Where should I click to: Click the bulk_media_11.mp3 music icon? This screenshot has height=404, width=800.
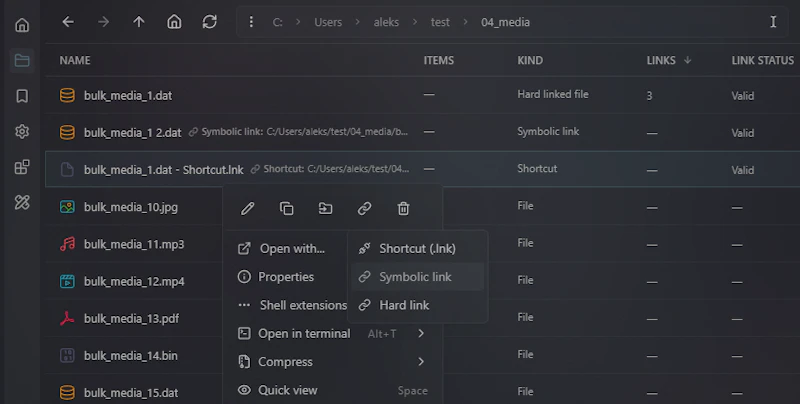(x=67, y=244)
